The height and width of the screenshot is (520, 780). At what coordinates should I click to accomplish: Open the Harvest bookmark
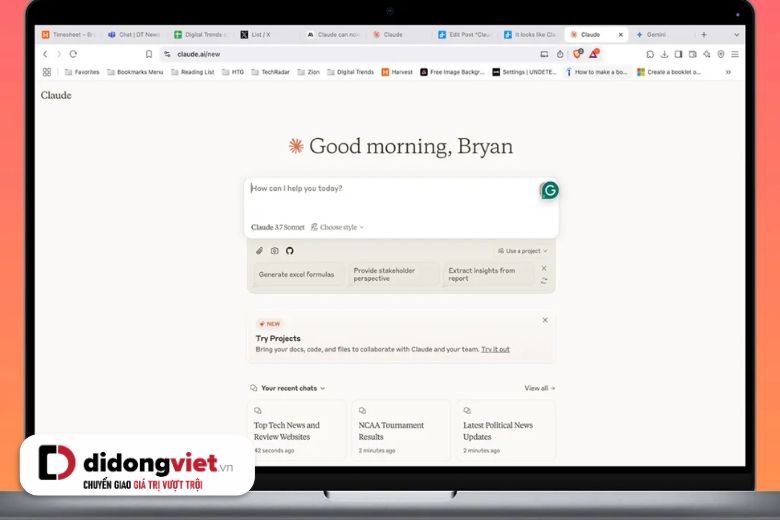397,72
